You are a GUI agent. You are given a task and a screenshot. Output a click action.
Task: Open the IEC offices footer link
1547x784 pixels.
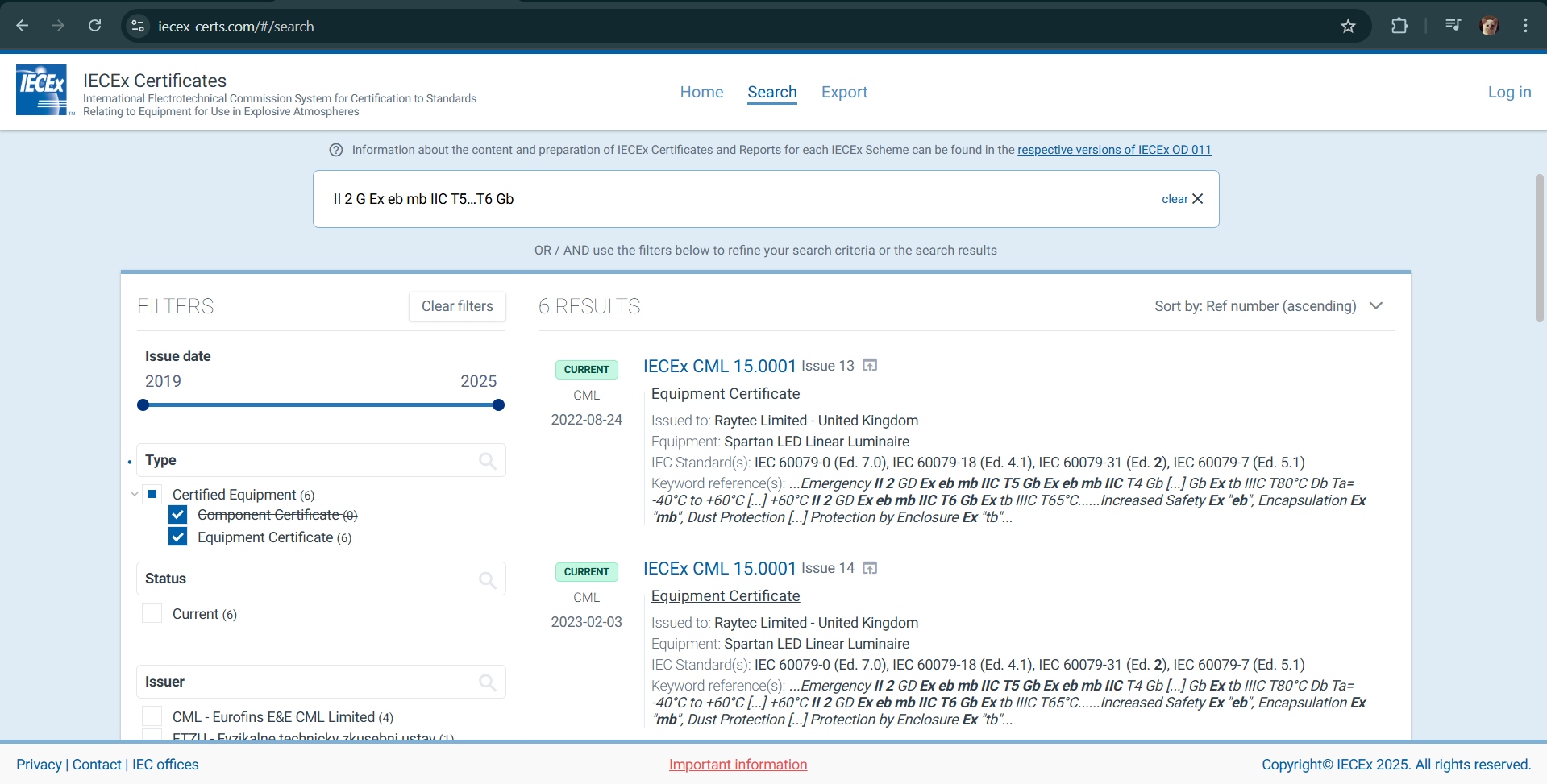165,765
